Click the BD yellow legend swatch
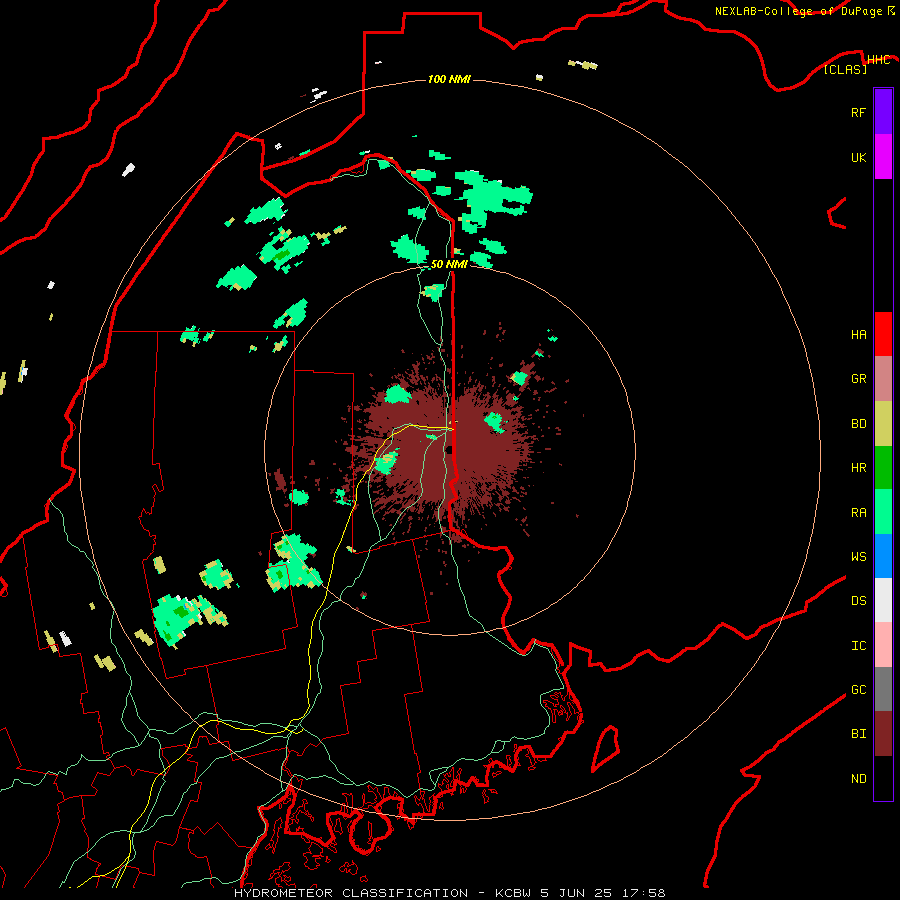This screenshot has height=900, width=900. tap(883, 424)
